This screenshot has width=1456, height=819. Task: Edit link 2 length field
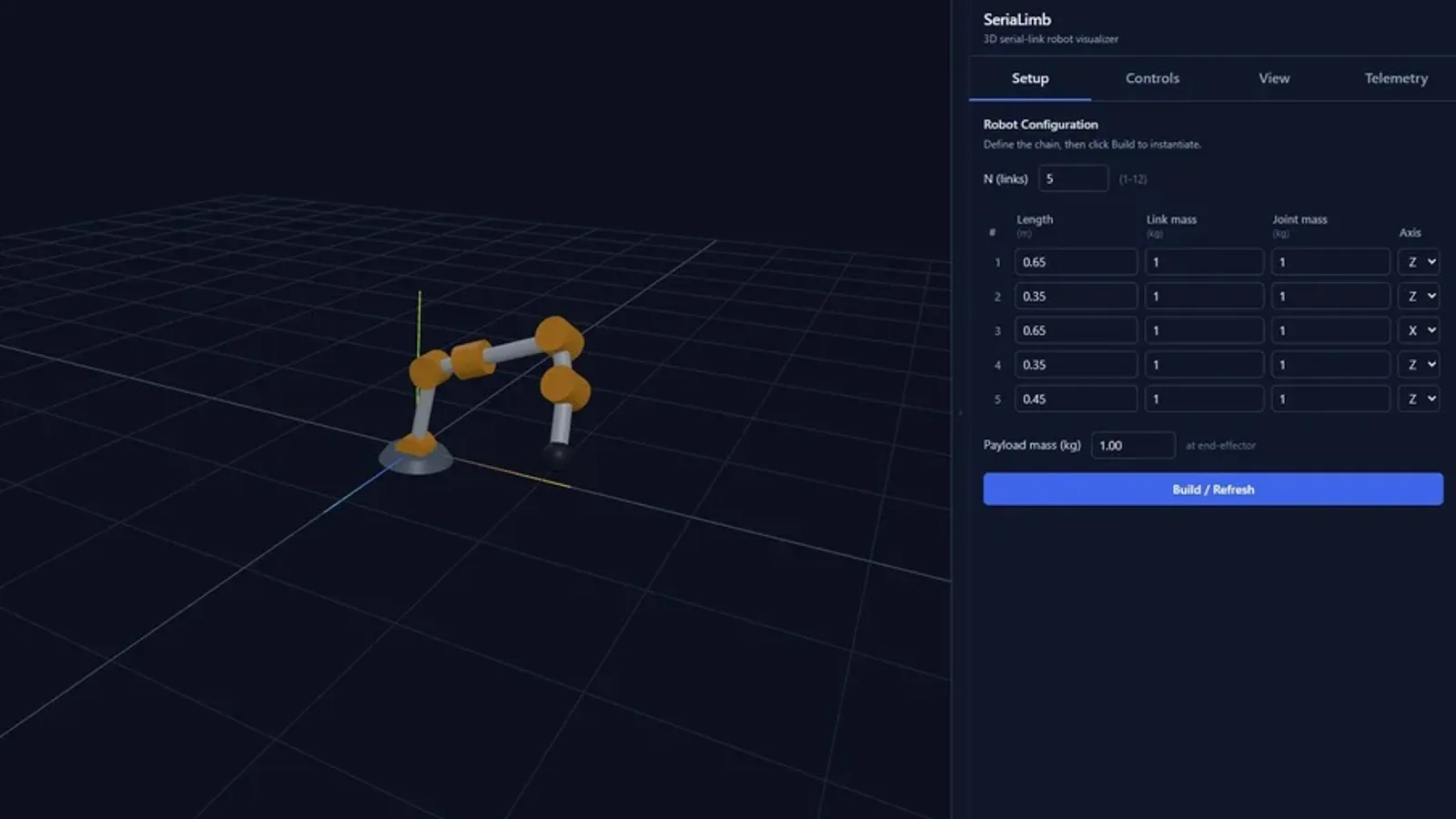click(1076, 296)
